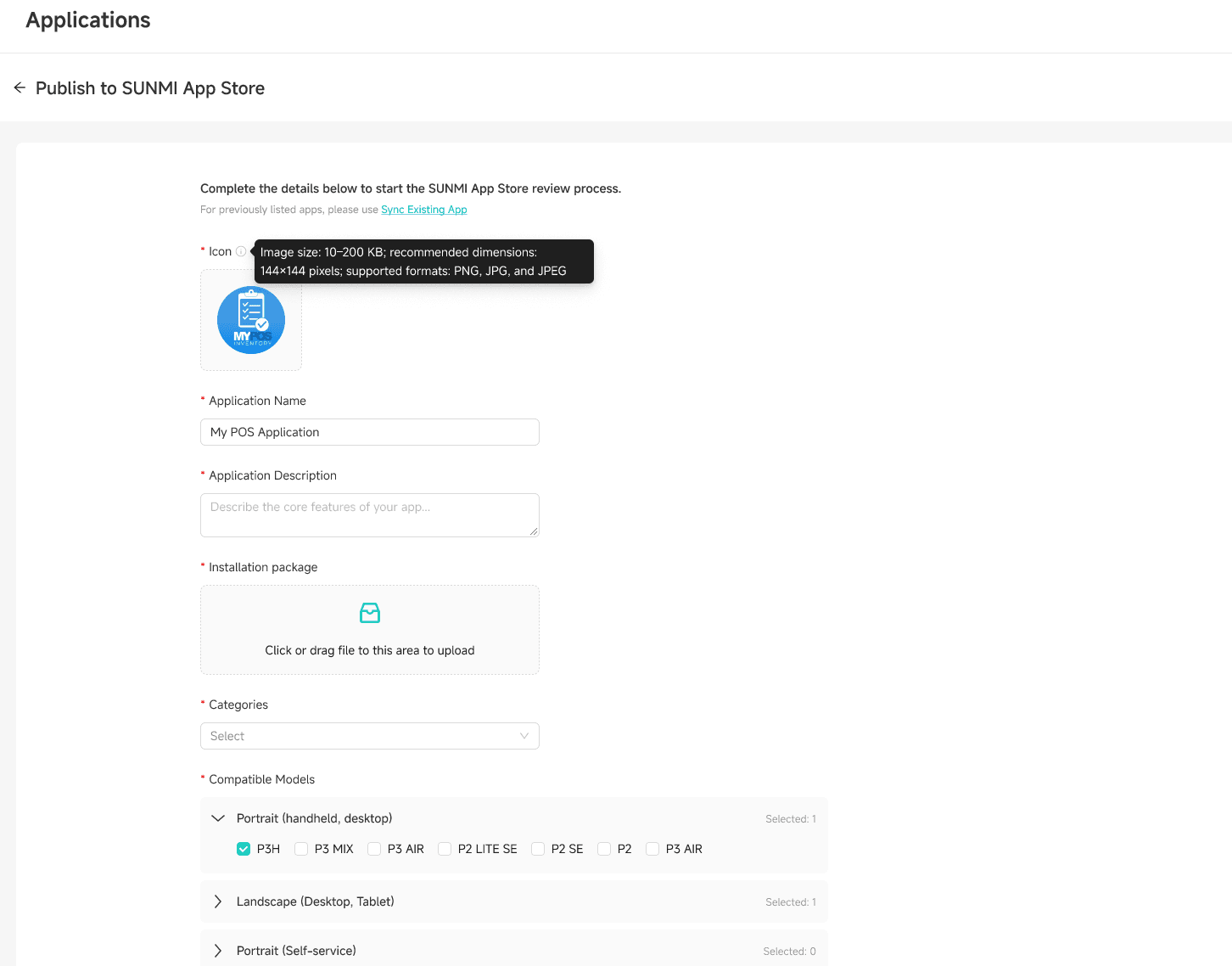This screenshot has width=1232, height=966.
Task: Click the Application Name input field
Action: pyautogui.click(x=370, y=432)
